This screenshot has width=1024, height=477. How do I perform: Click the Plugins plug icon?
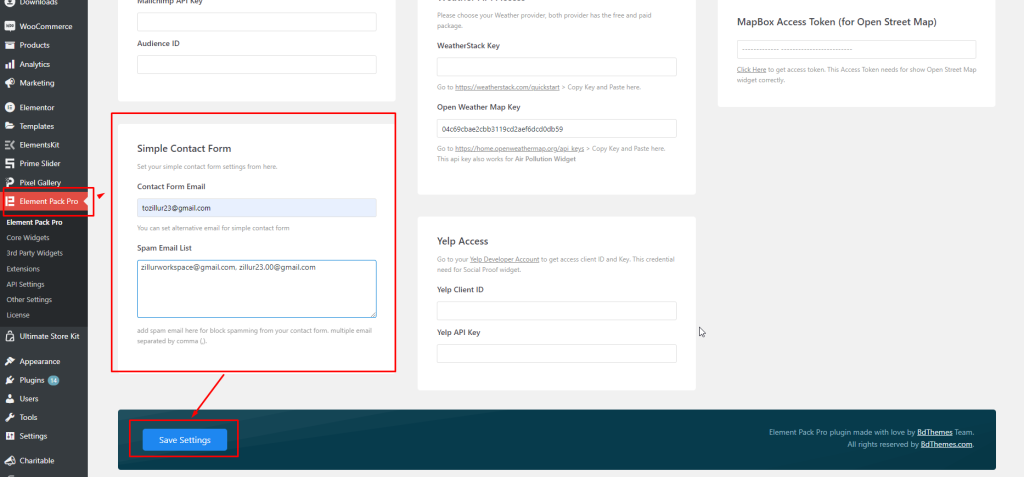tap(10, 380)
